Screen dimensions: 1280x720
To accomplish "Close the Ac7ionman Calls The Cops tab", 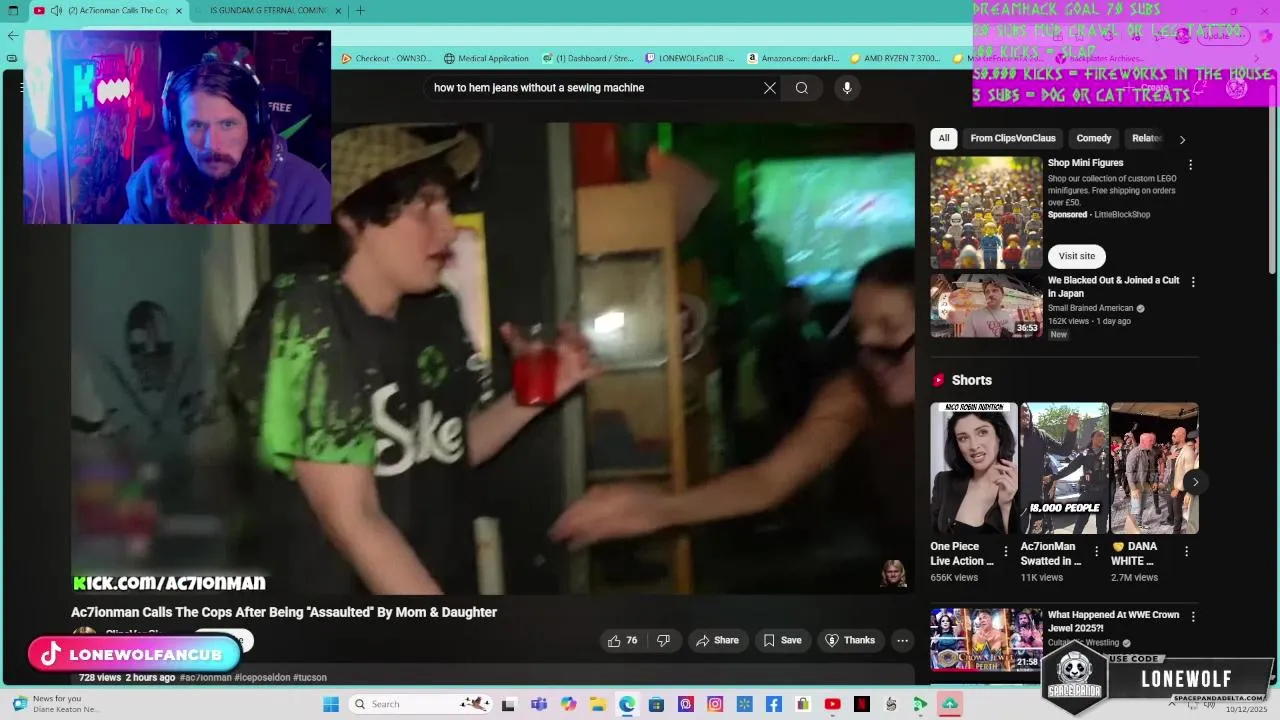I will pyautogui.click(x=179, y=11).
